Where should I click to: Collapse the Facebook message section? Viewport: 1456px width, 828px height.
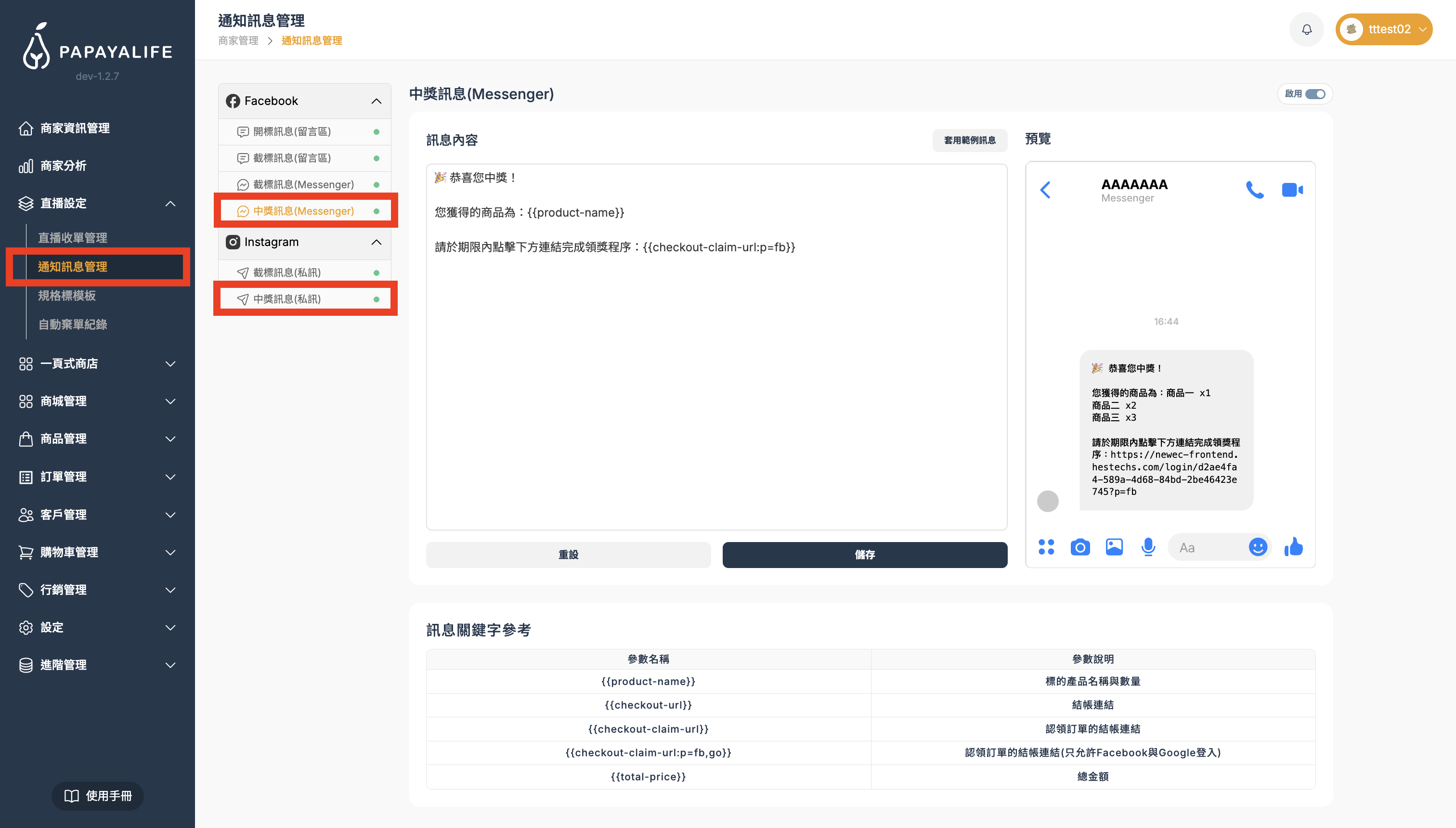point(376,101)
